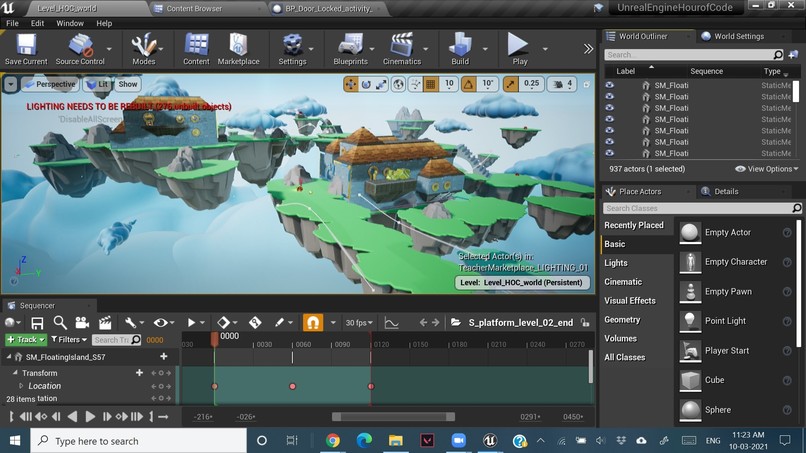This screenshot has width=806, height=453.
Task: Open the Marketplace toolbar icon
Action: pos(238,49)
